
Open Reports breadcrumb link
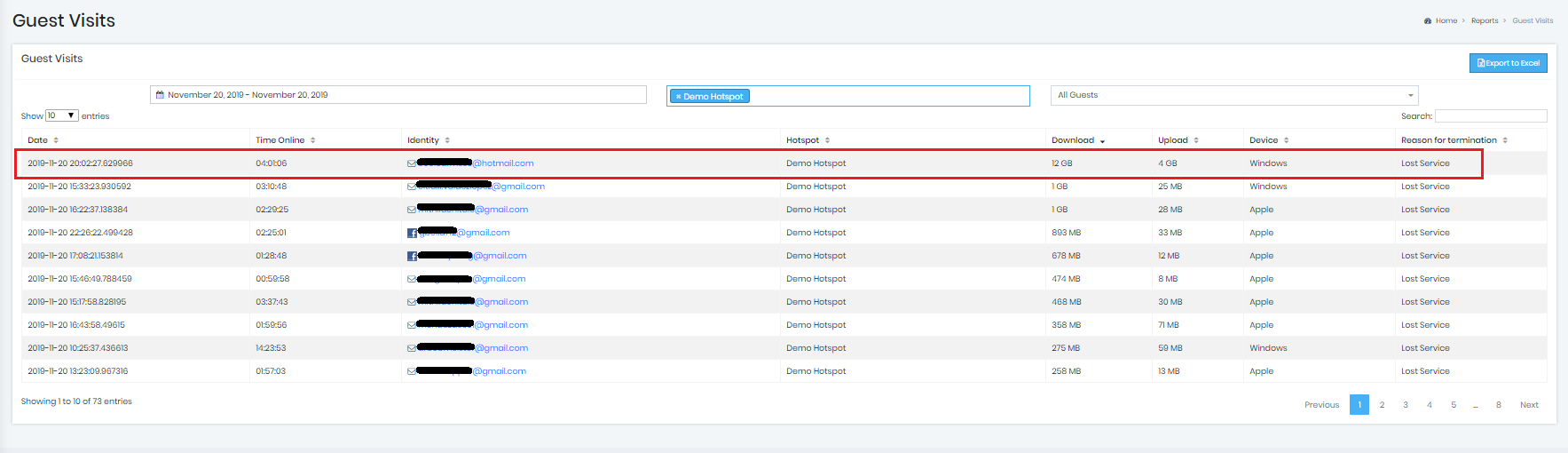pos(1485,20)
